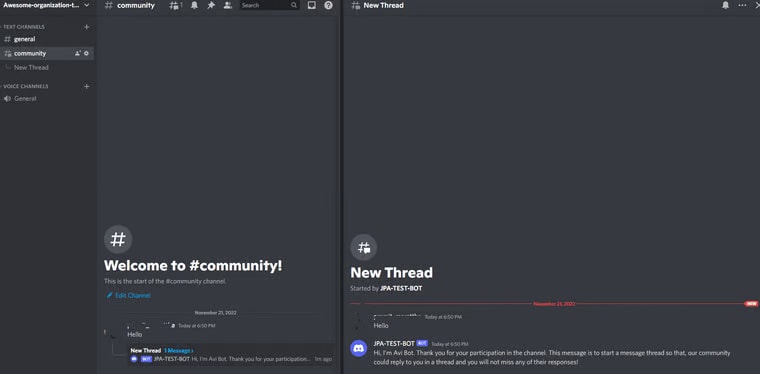Click the red NEW badge in thread

pos(751,304)
